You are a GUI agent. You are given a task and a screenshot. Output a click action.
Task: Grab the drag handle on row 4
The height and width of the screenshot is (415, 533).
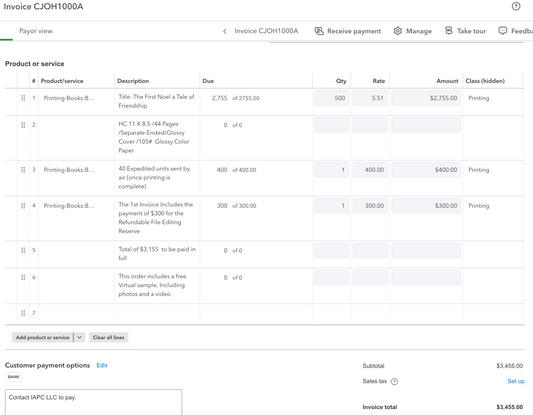click(23, 206)
